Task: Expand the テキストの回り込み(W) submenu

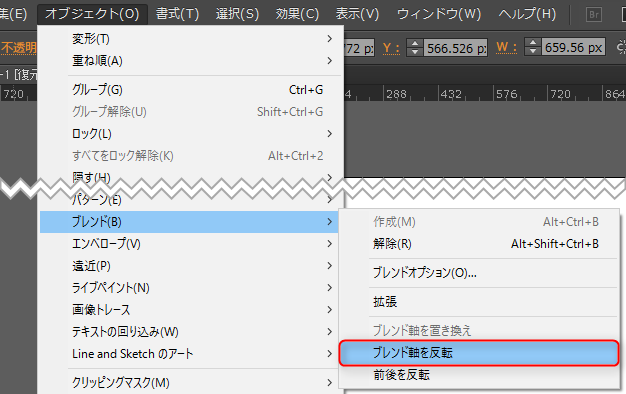Action: pos(190,332)
